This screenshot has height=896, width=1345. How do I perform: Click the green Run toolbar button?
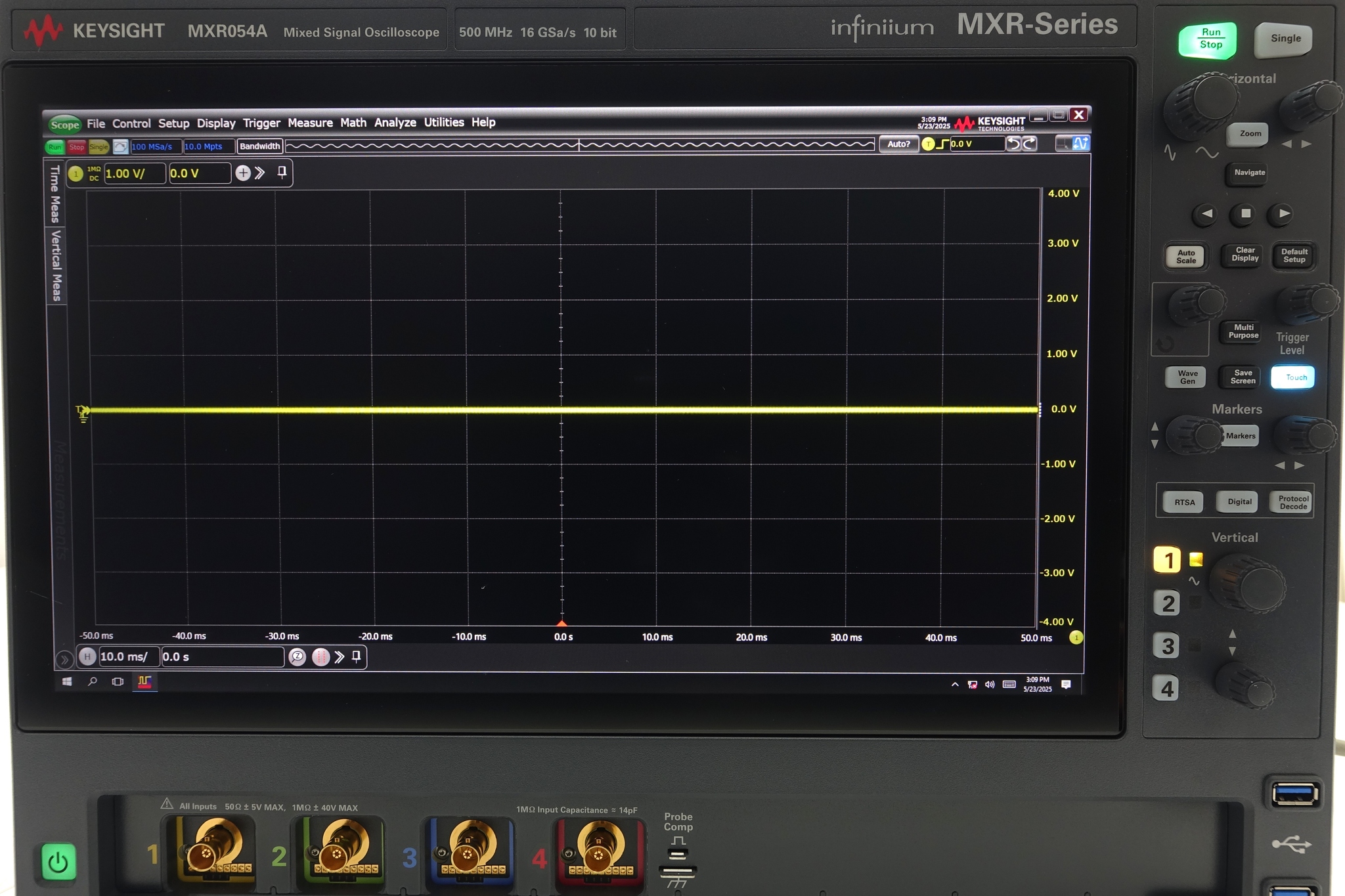(55, 147)
